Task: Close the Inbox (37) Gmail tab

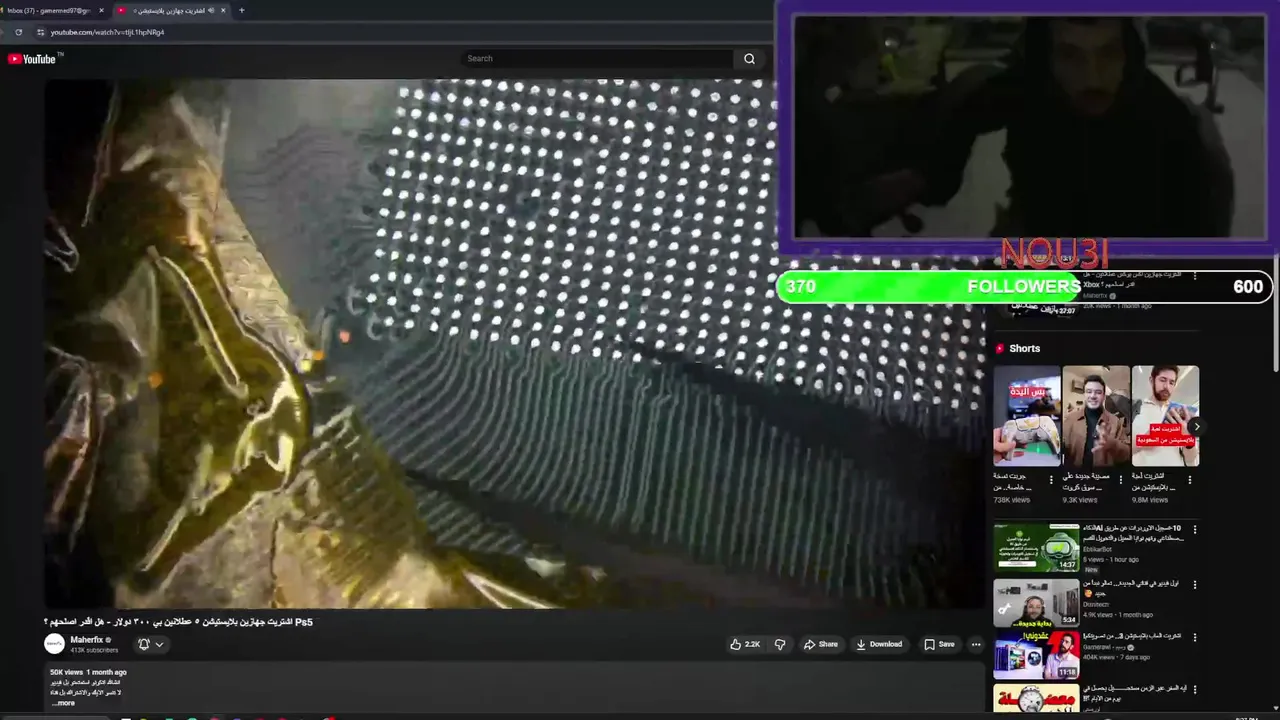Action: tap(101, 10)
